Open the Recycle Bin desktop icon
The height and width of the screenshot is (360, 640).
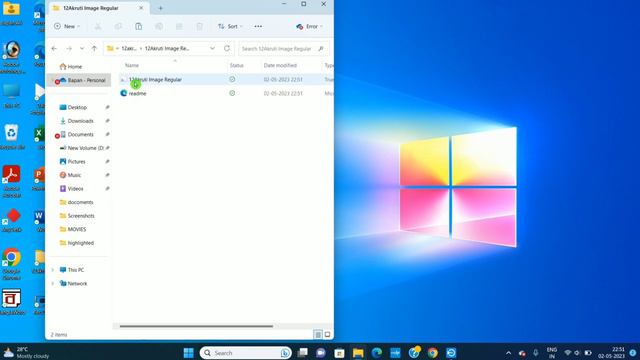point(11,137)
